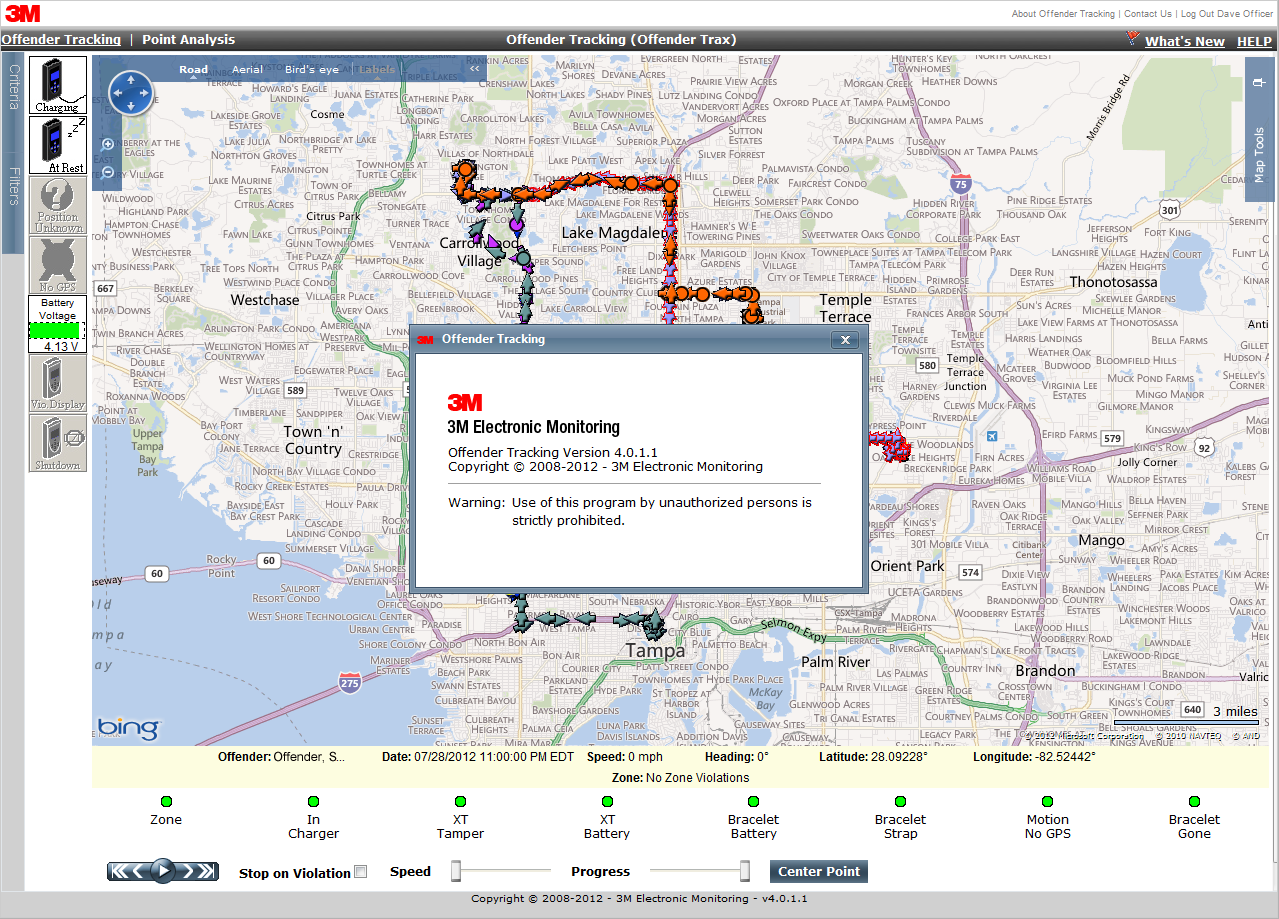Click the 'Speed: 0 mph' info value
This screenshot has width=1279, height=919.
(625, 757)
